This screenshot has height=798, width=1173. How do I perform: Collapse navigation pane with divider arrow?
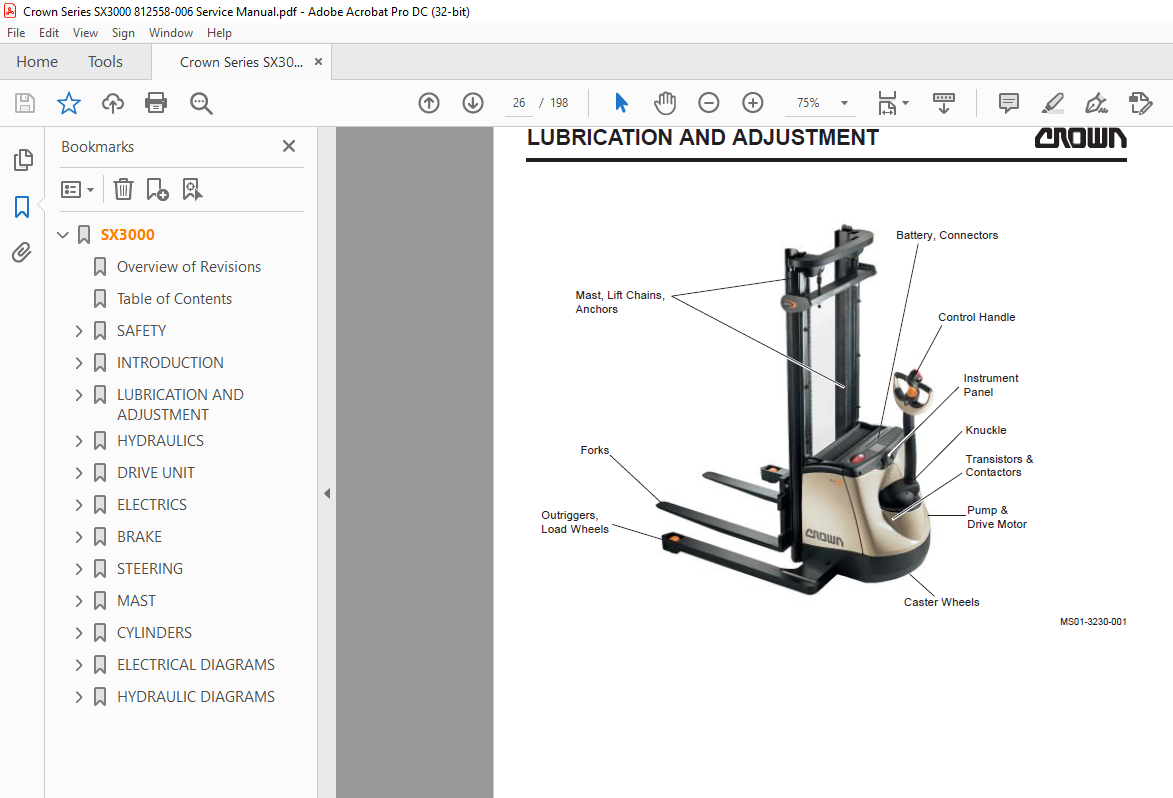[327, 494]
